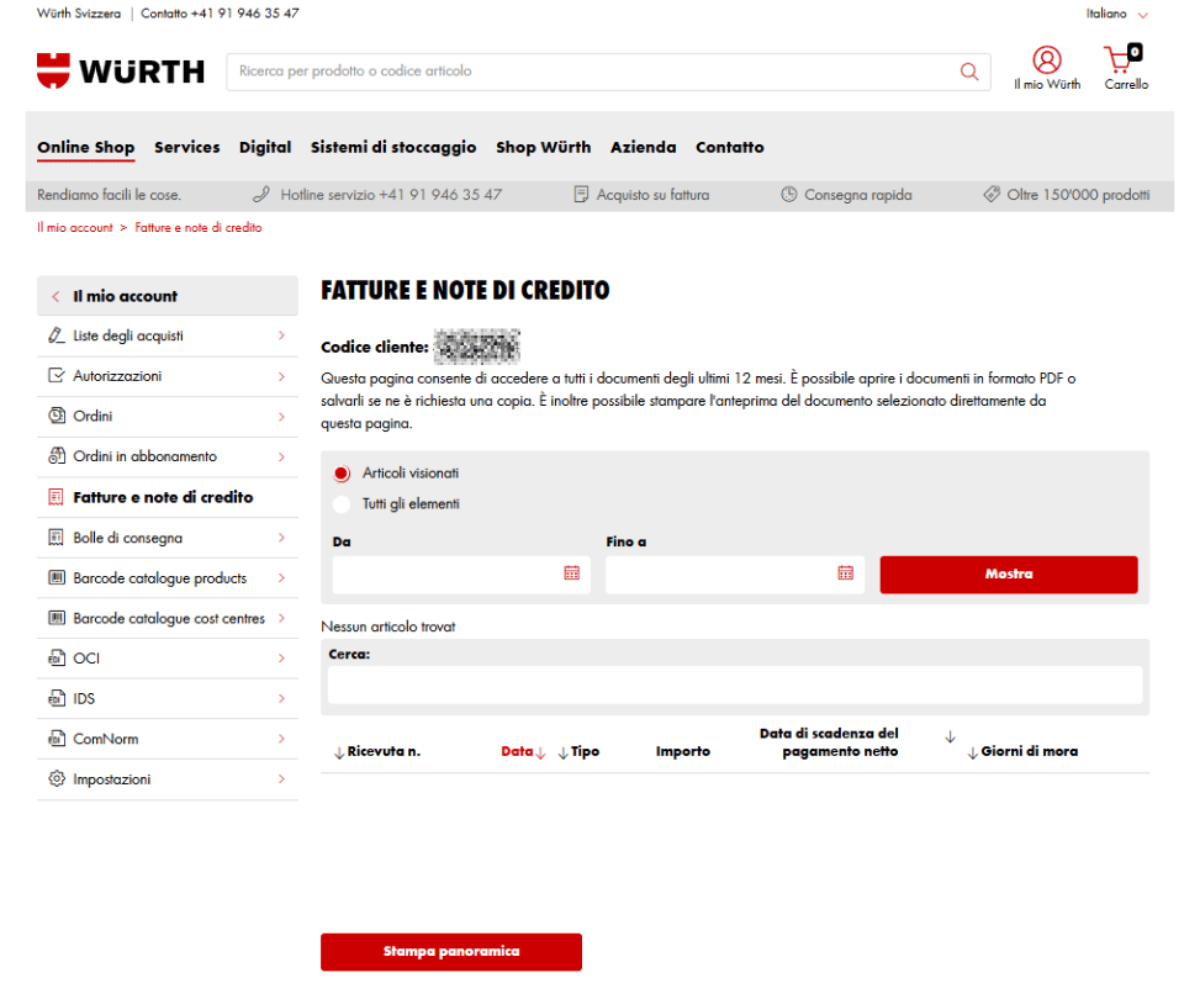Sort by the Tipo column arrow

[563, 752]
